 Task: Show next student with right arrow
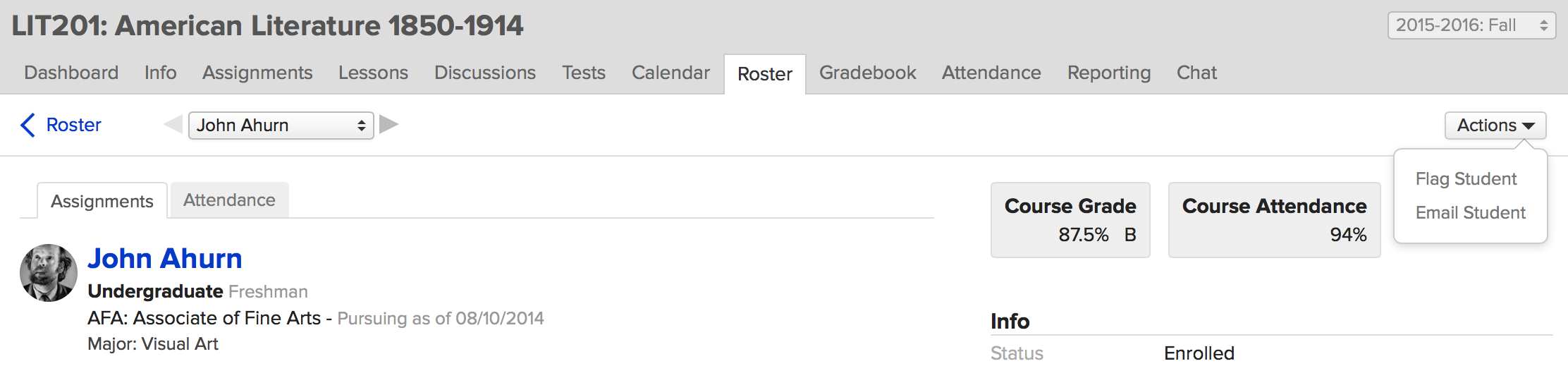click(x=388, y=125)
